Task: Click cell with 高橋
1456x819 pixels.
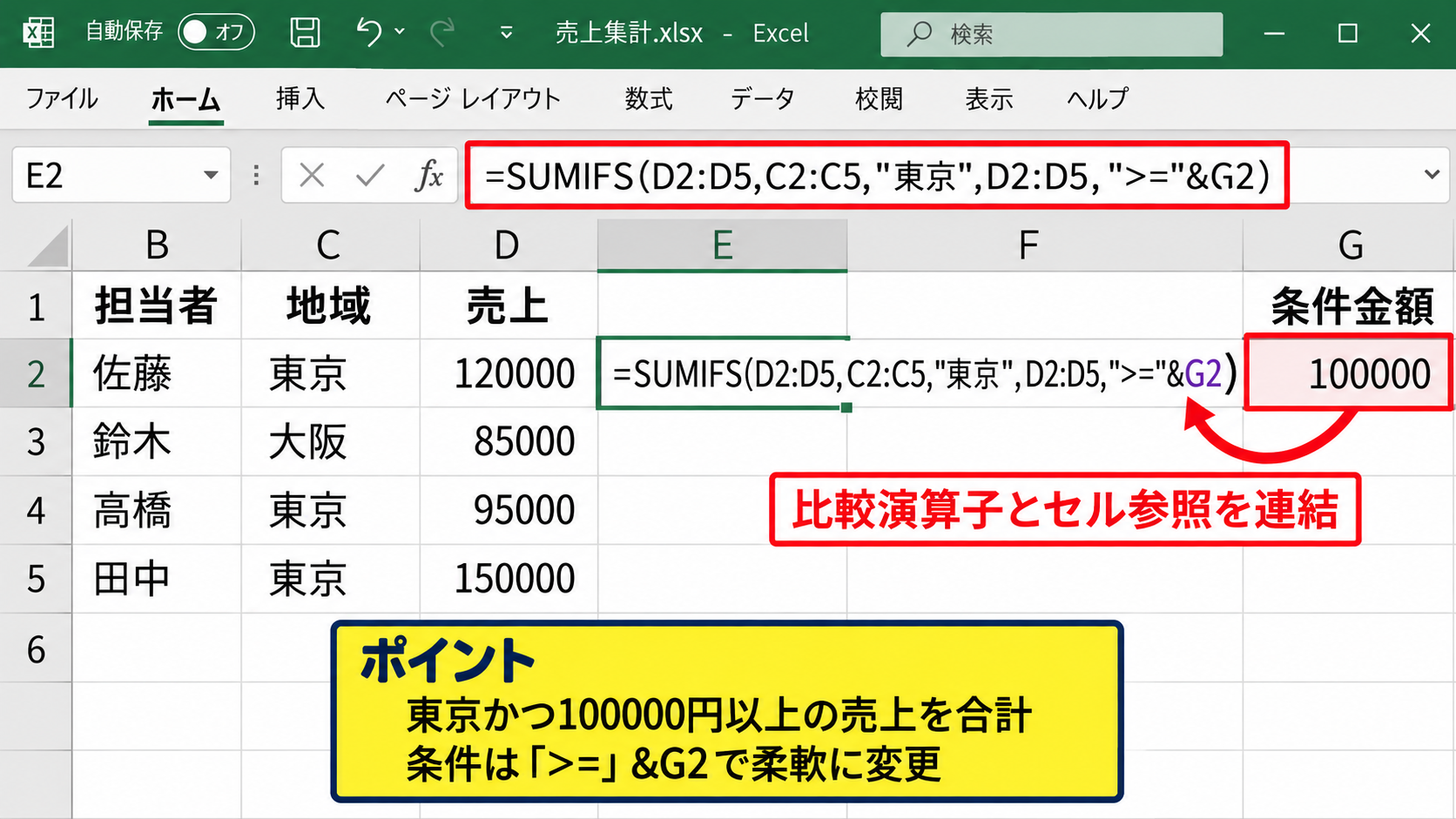Action: pyautogui.click(x=157, y=510)
